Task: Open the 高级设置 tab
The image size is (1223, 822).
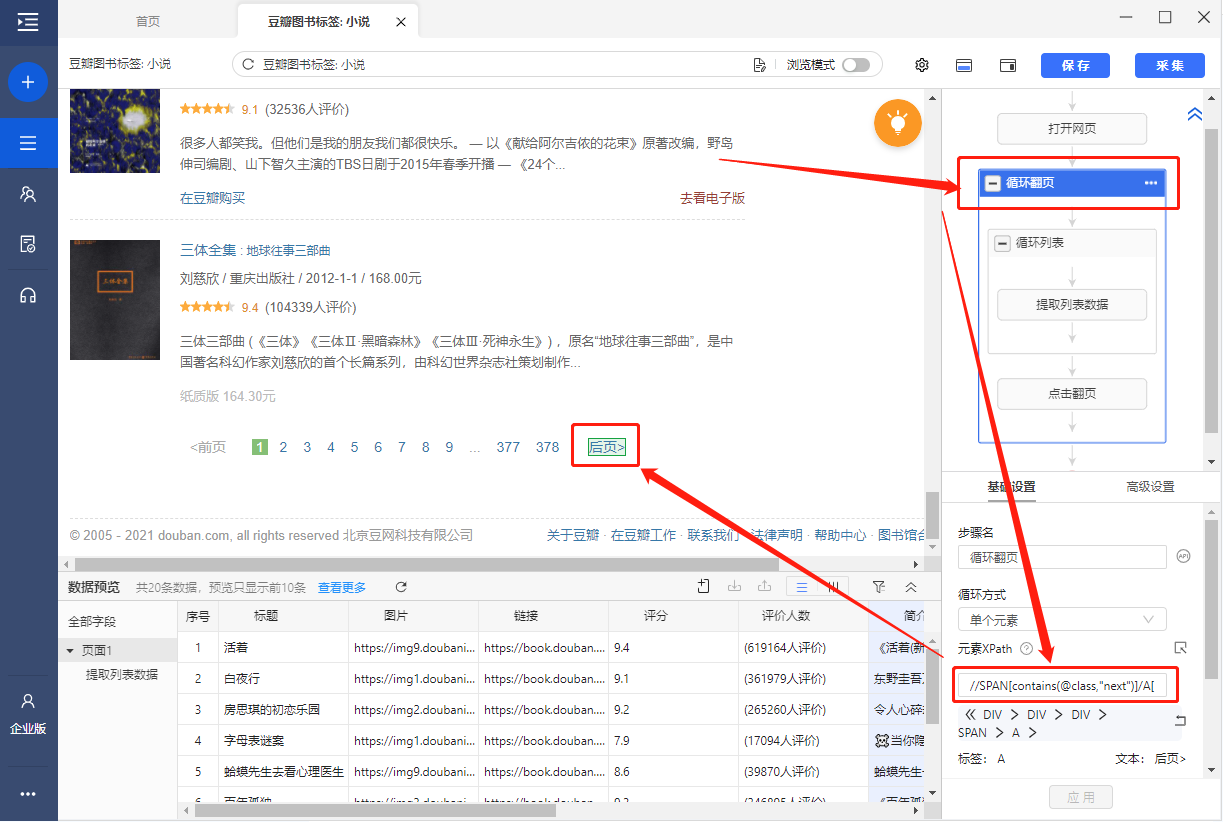Action: 1150,487
